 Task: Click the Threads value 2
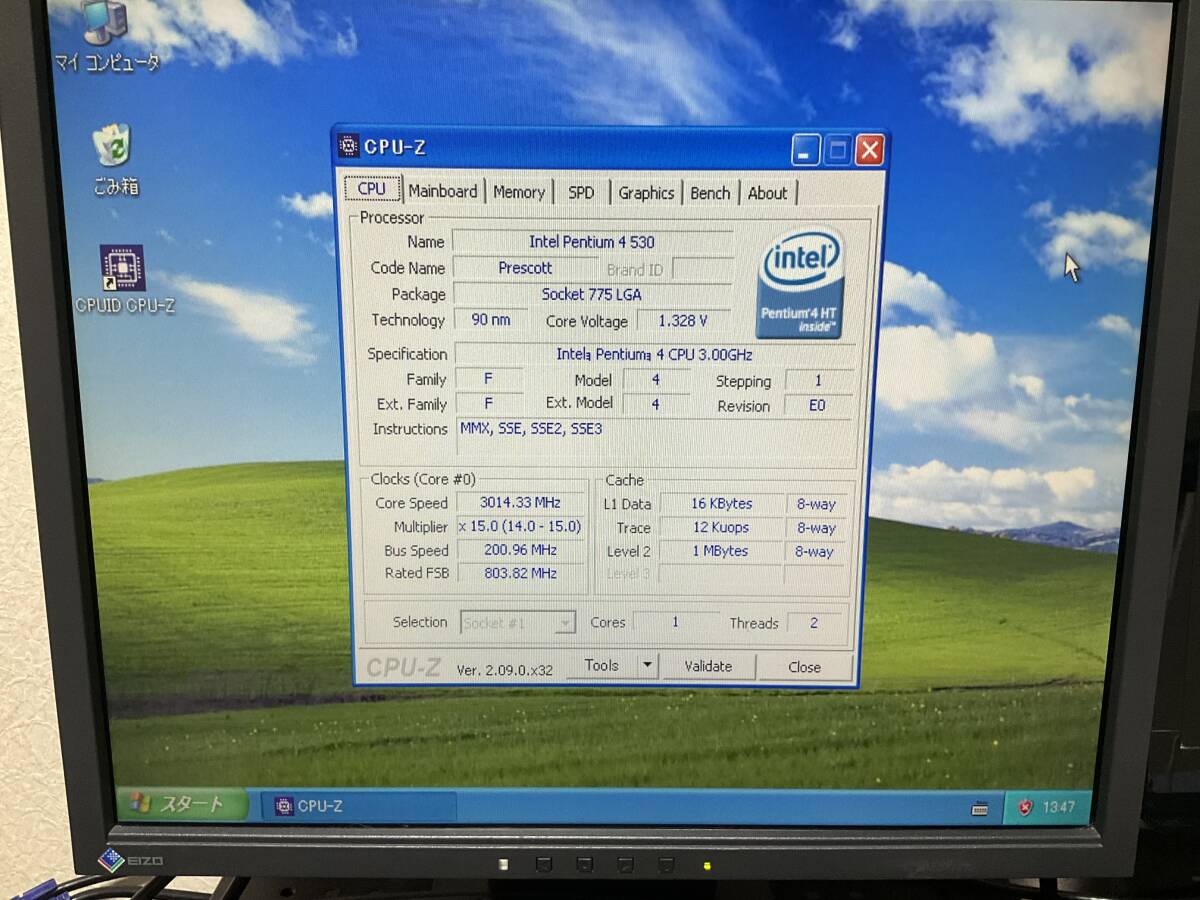814,622
